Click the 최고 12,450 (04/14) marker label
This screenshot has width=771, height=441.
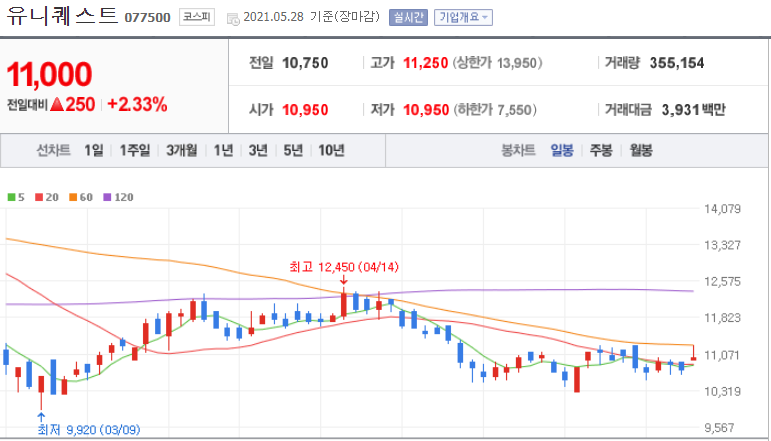(x=344, y=267)
